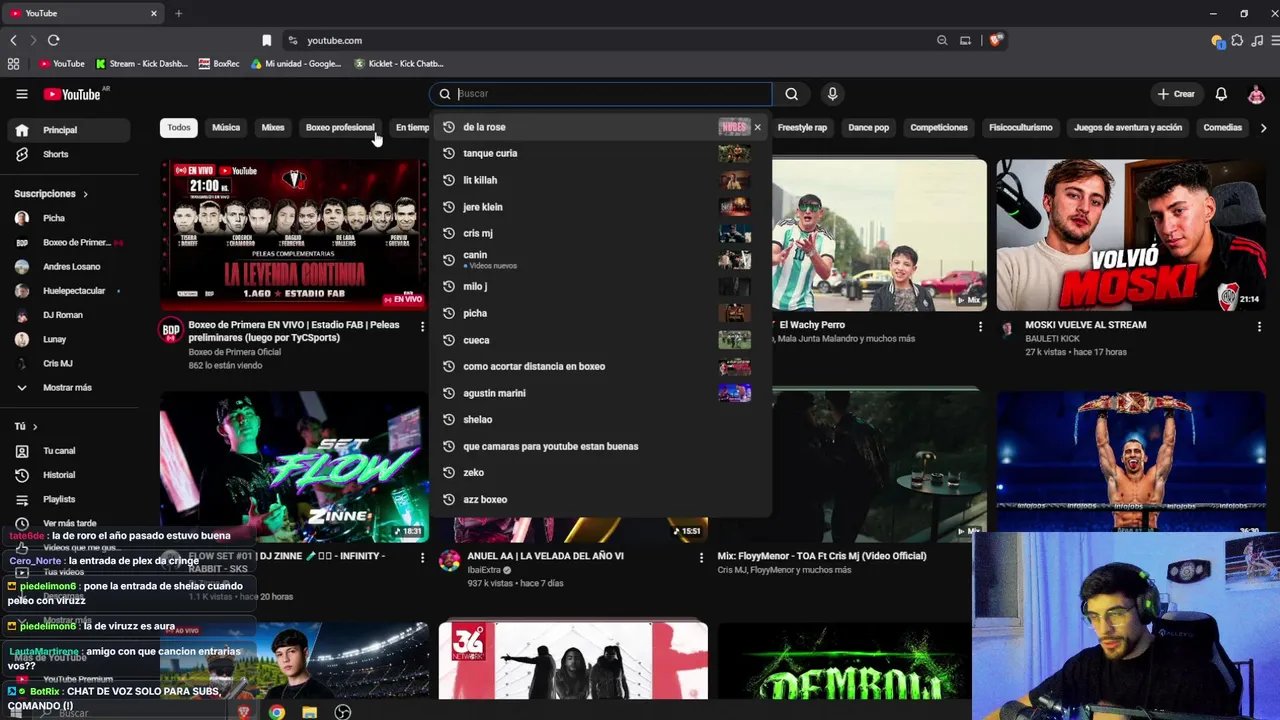This screenshot has width=1280, height=720.
Task: Open the YouTube guide hamburger menu
Action: click(22, 94)
